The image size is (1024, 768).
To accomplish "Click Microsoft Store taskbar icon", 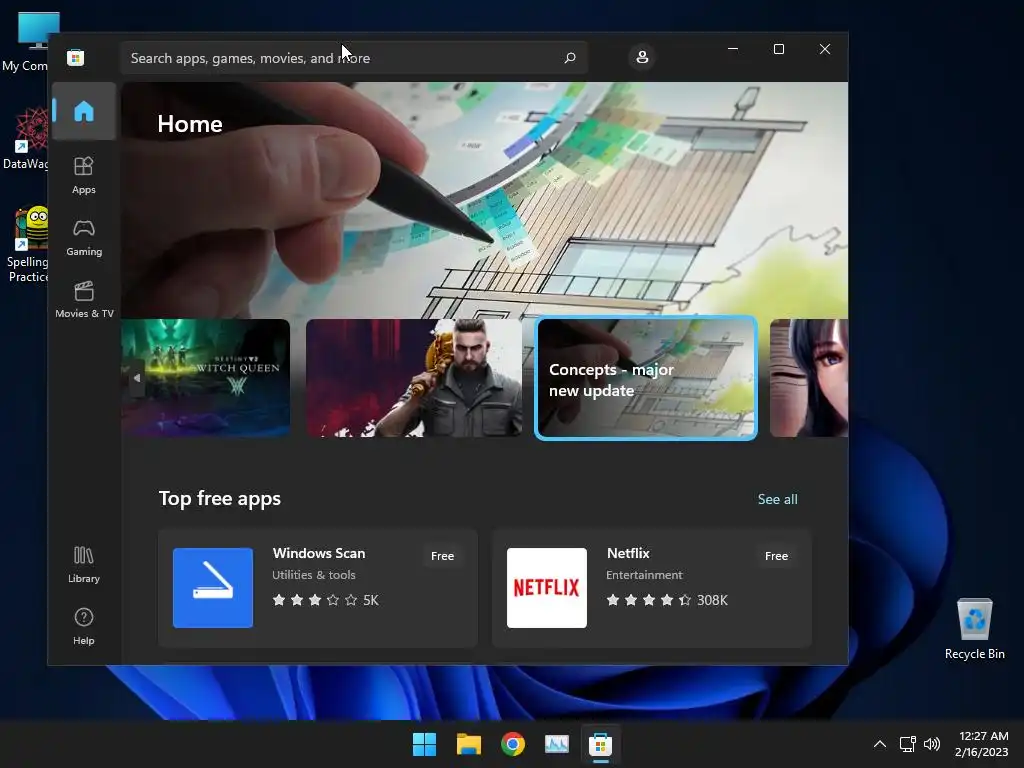I will 600,744.
